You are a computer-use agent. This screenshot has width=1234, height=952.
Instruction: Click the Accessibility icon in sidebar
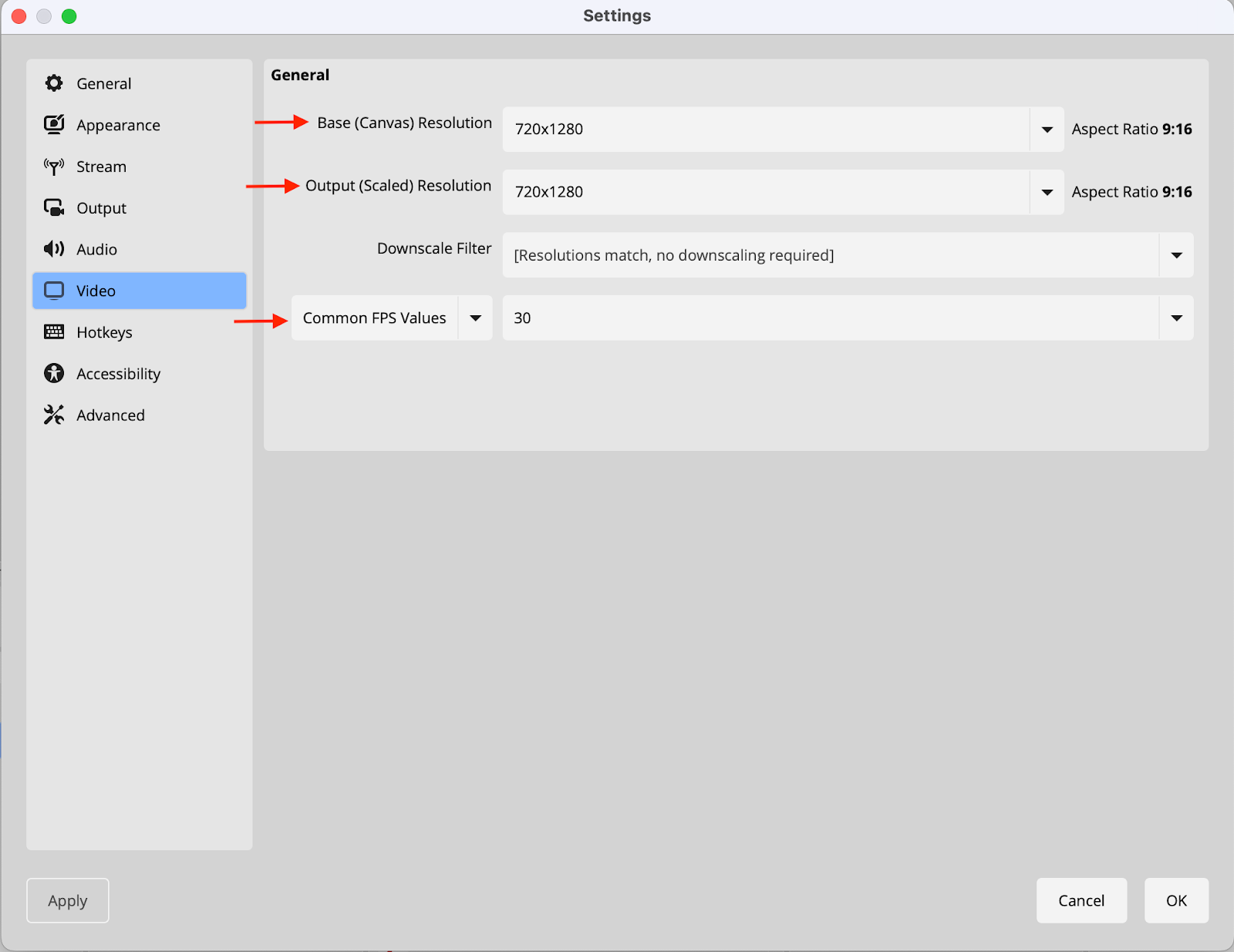[54, 374]
